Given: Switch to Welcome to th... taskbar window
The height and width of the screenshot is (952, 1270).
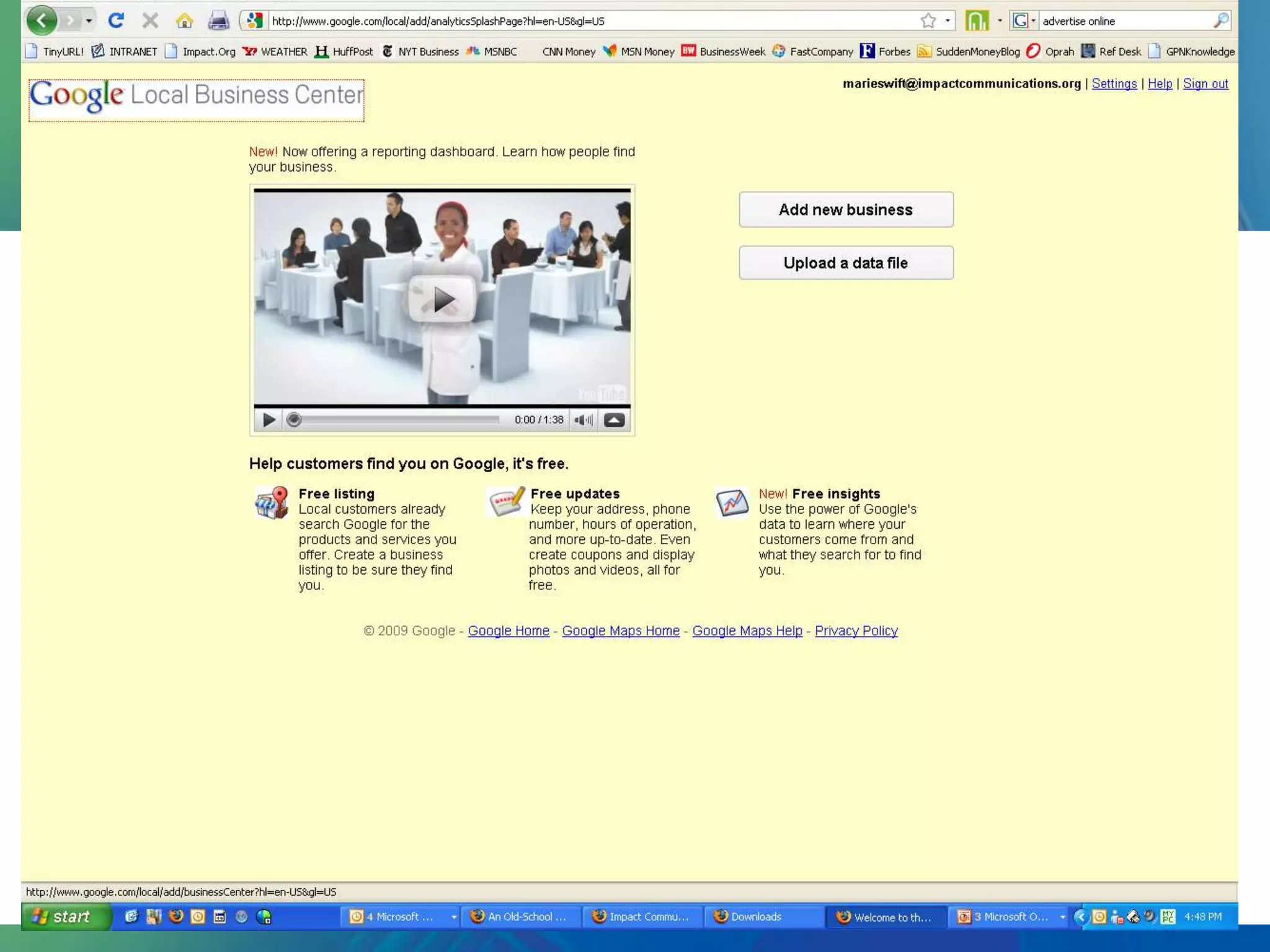Looking at the screenshot, I should (886, 917).
